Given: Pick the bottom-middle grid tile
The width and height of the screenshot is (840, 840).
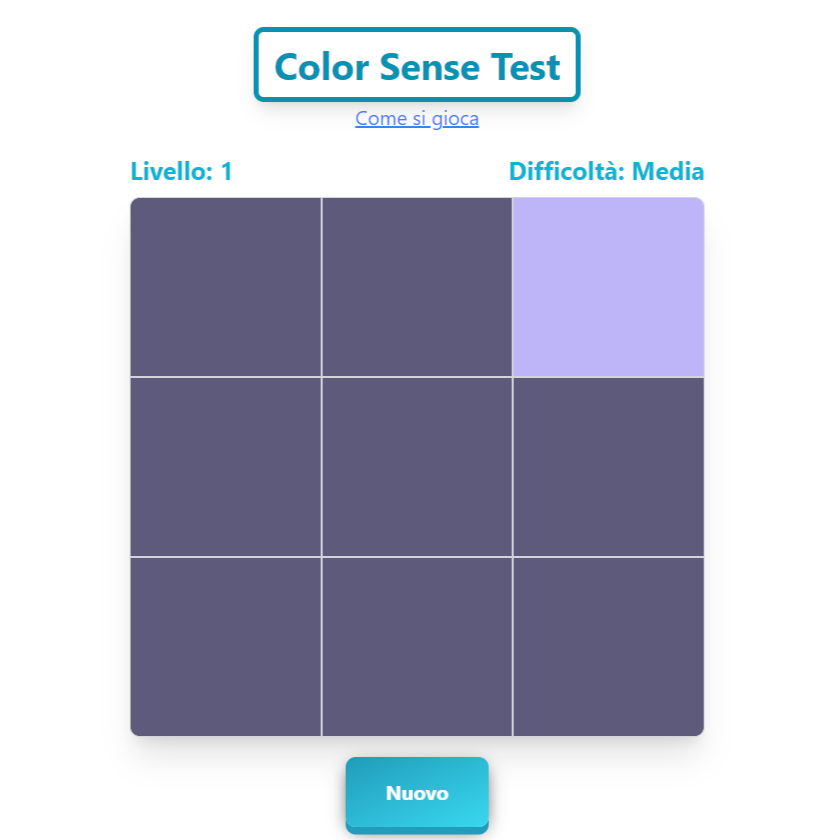Looking at the screenshot, I should (x=417, y=646).
